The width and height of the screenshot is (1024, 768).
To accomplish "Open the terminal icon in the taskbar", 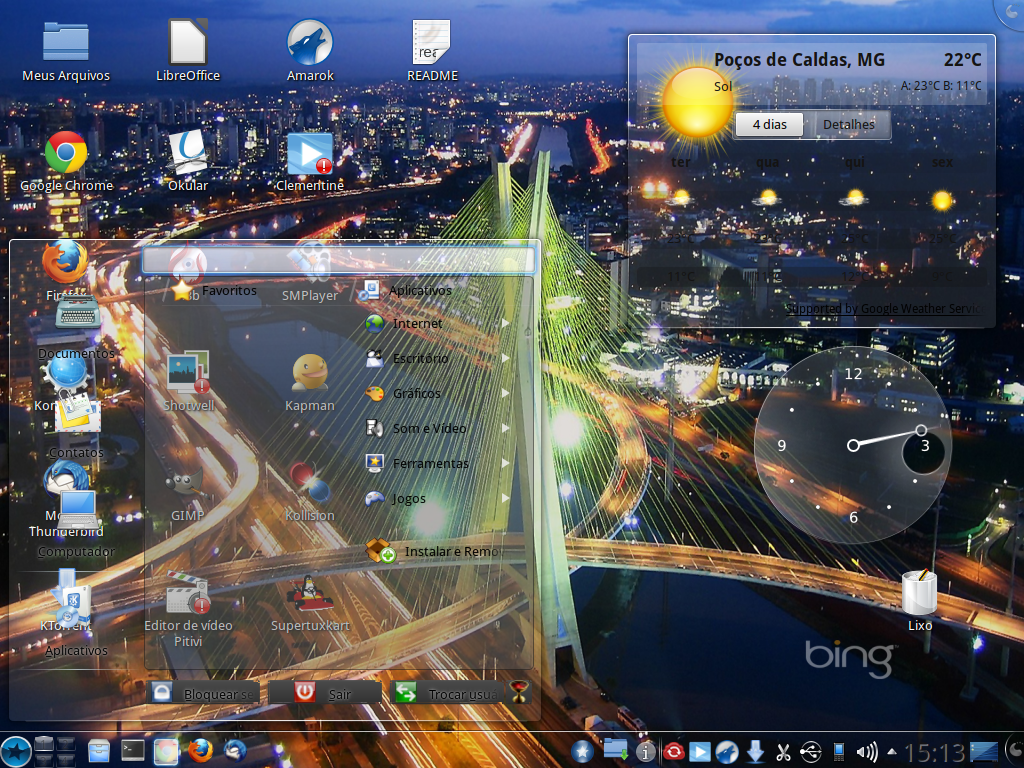I will pyautogui.click(x=133, y=750).
